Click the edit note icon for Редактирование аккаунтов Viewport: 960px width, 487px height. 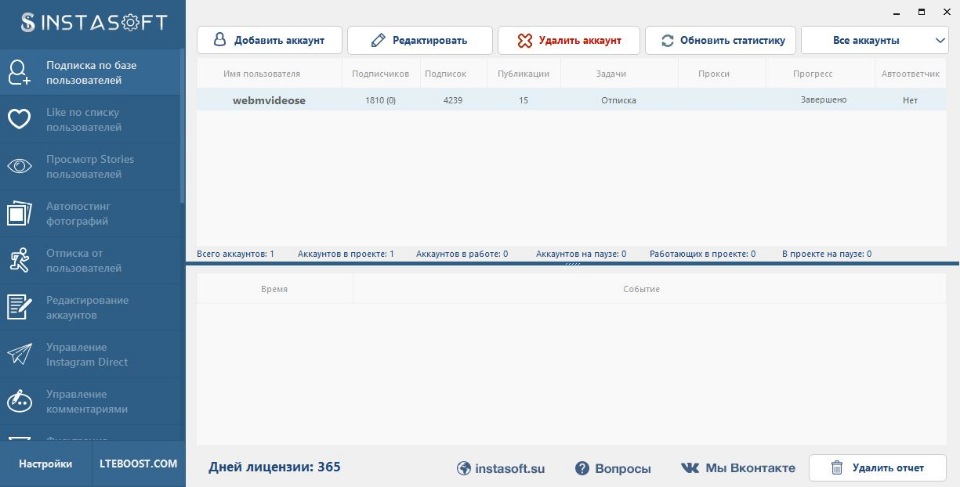tap(19, 307)
